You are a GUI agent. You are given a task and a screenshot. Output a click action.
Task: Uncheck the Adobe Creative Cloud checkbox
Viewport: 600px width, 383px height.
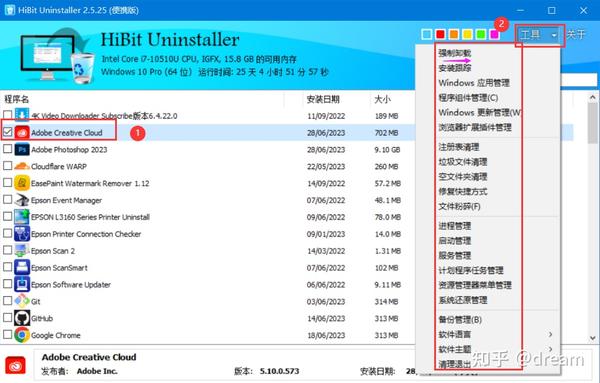point(7,132)
